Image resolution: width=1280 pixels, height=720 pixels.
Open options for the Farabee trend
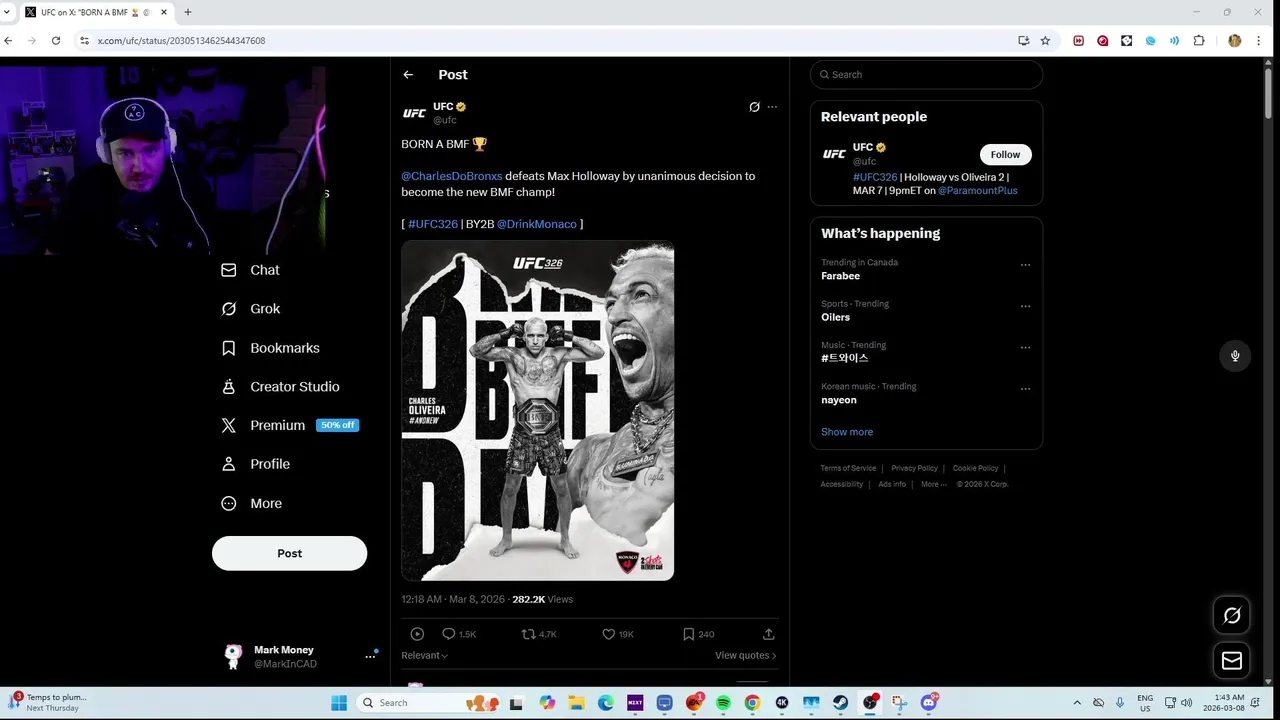[1025, 265]
